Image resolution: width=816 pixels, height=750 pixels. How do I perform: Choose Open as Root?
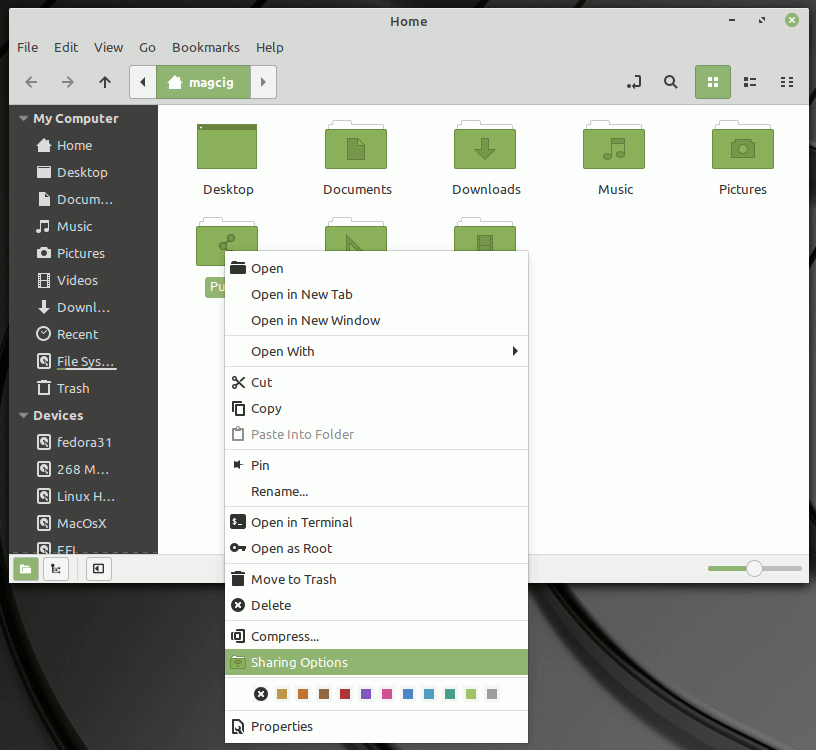(376, 549)
